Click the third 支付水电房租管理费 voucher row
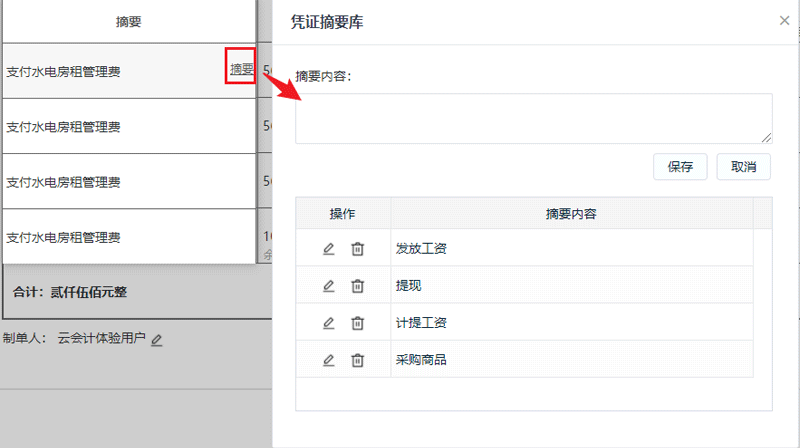 [x=130, y=181]
